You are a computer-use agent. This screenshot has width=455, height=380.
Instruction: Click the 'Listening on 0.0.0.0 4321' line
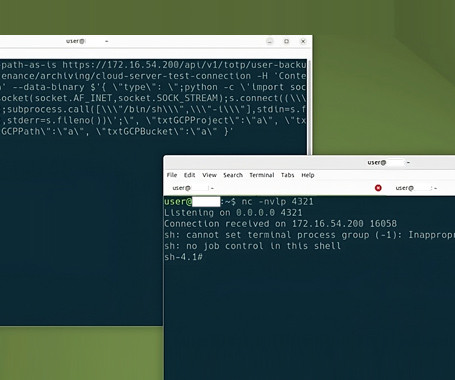(233, 213)
